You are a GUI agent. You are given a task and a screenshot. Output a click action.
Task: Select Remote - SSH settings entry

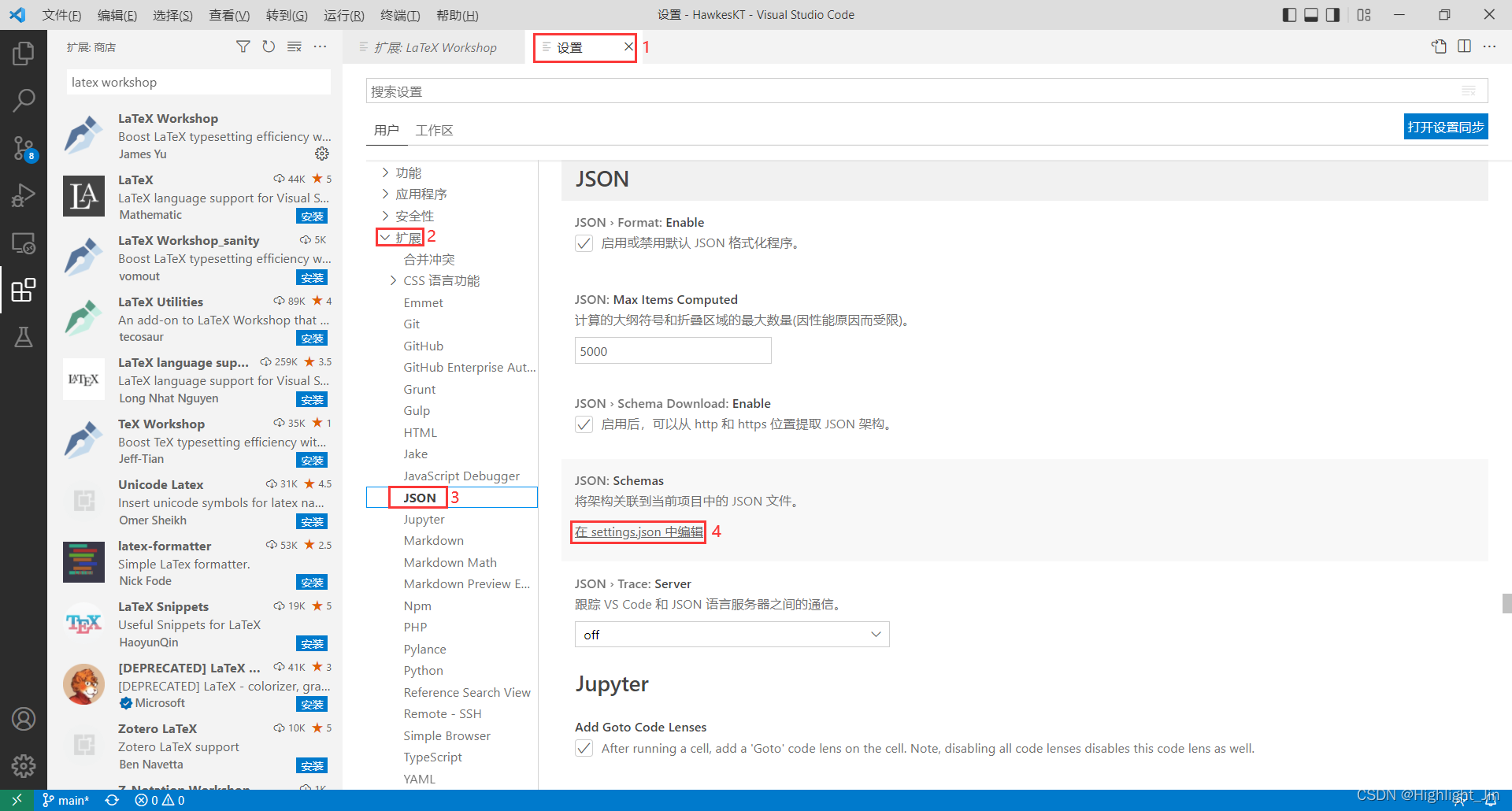[x=443, y=714]
